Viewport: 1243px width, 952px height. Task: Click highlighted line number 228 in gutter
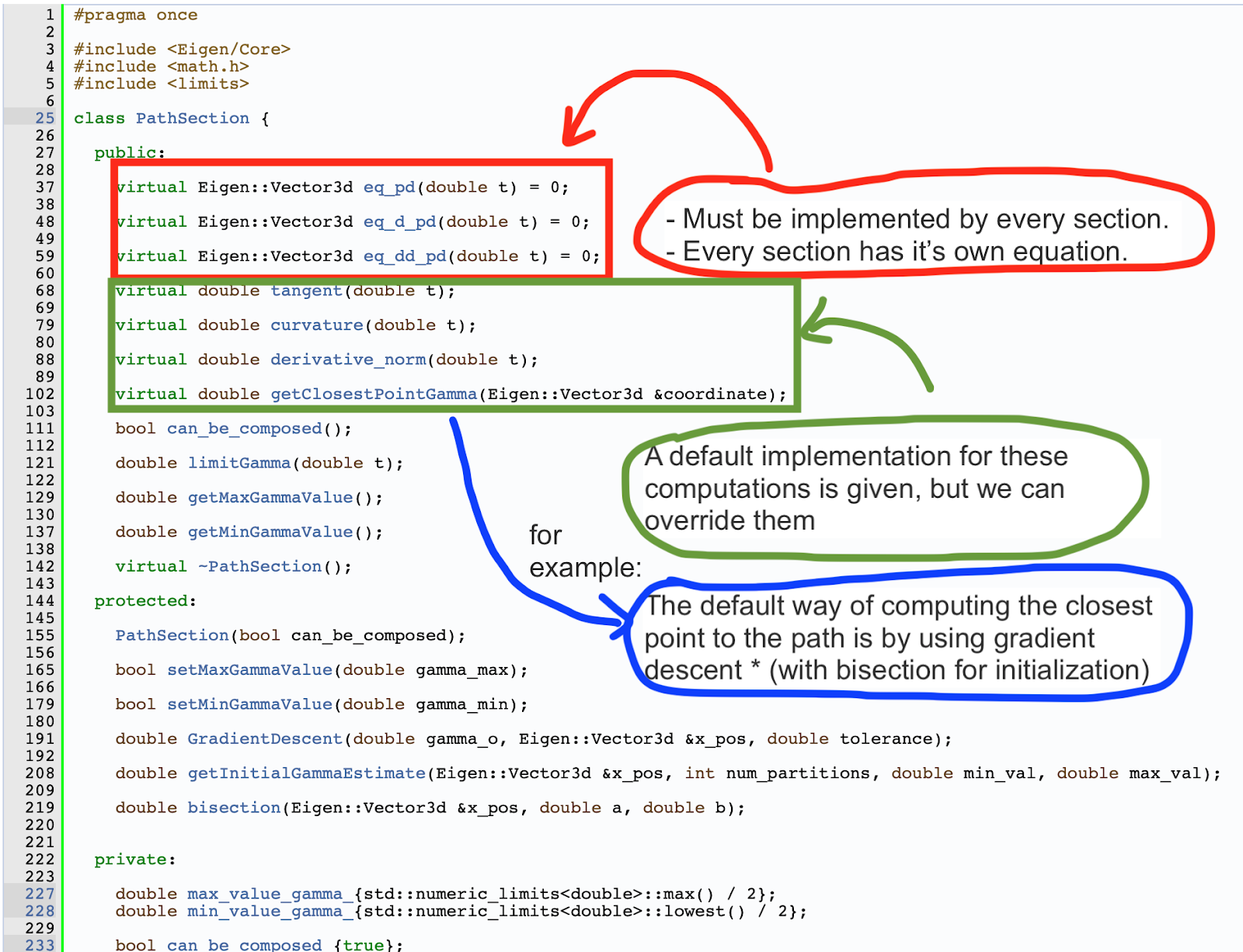click(x=40, y=911)
